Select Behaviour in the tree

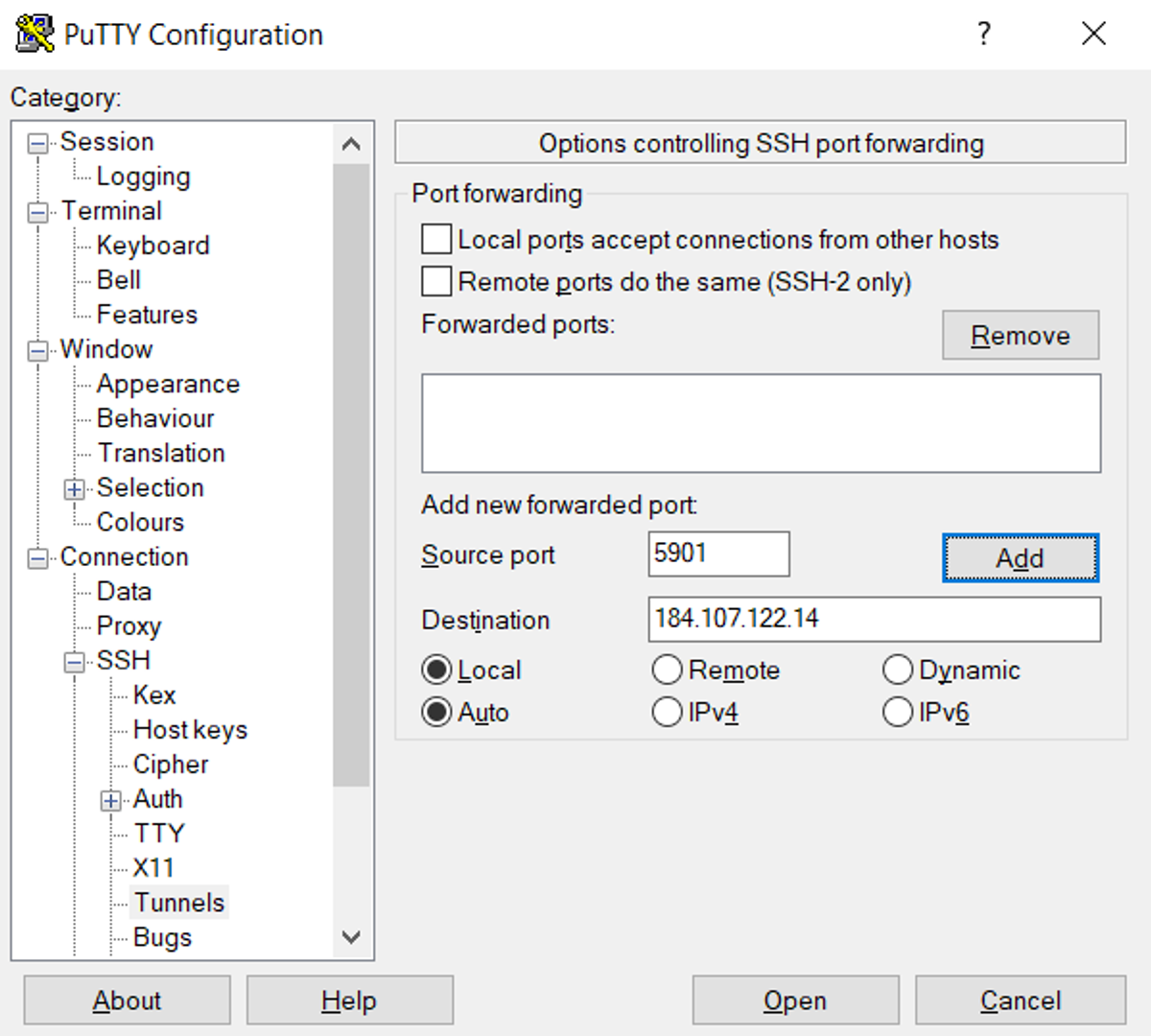click(x=155, y=418)
